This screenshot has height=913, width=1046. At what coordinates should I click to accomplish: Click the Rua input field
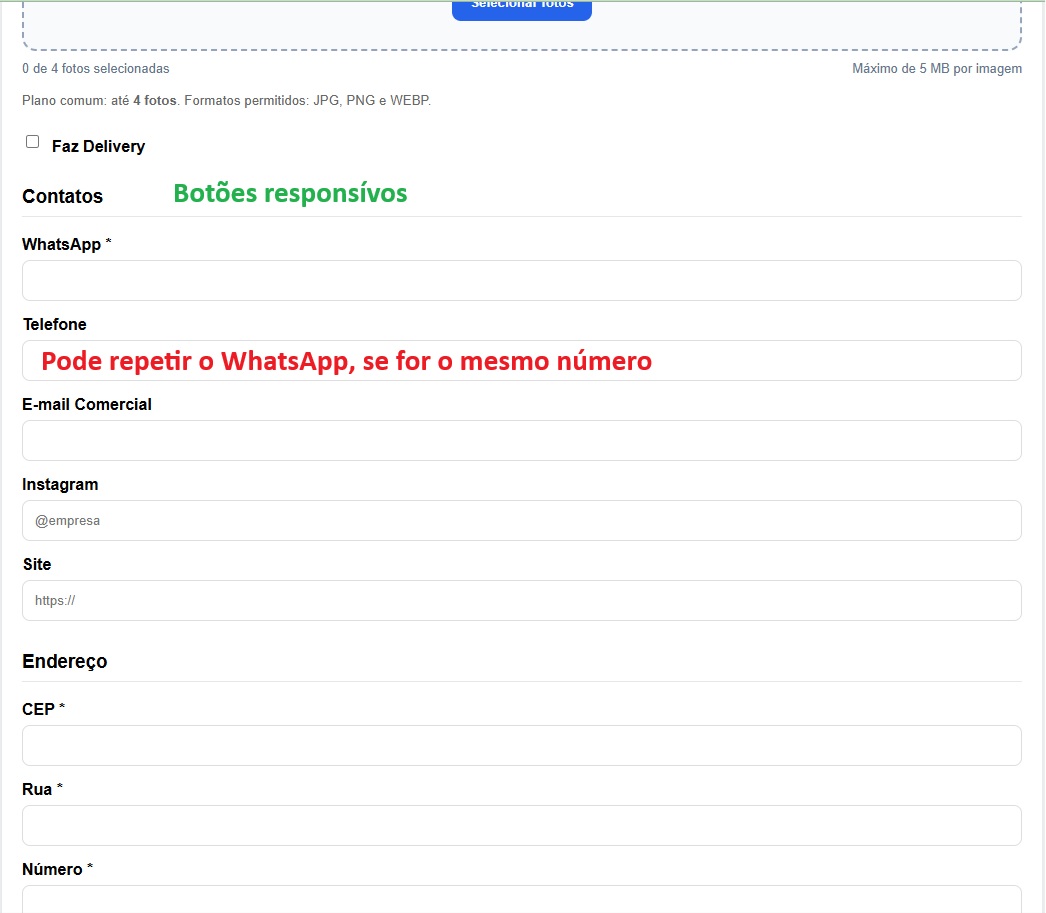[x=522, y=826]
